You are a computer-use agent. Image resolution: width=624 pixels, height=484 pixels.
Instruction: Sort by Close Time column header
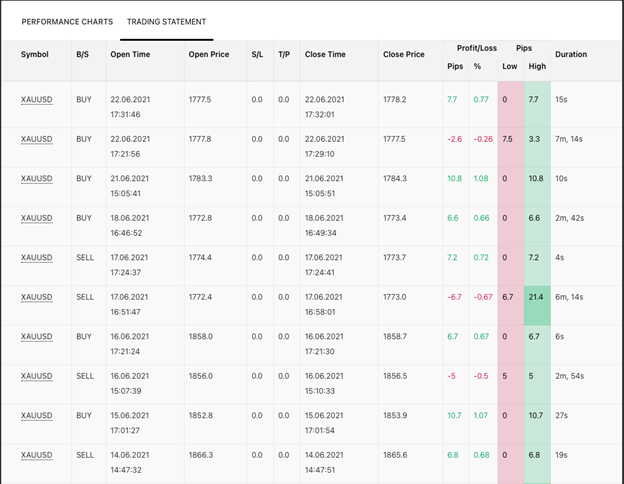click(327, 54)
